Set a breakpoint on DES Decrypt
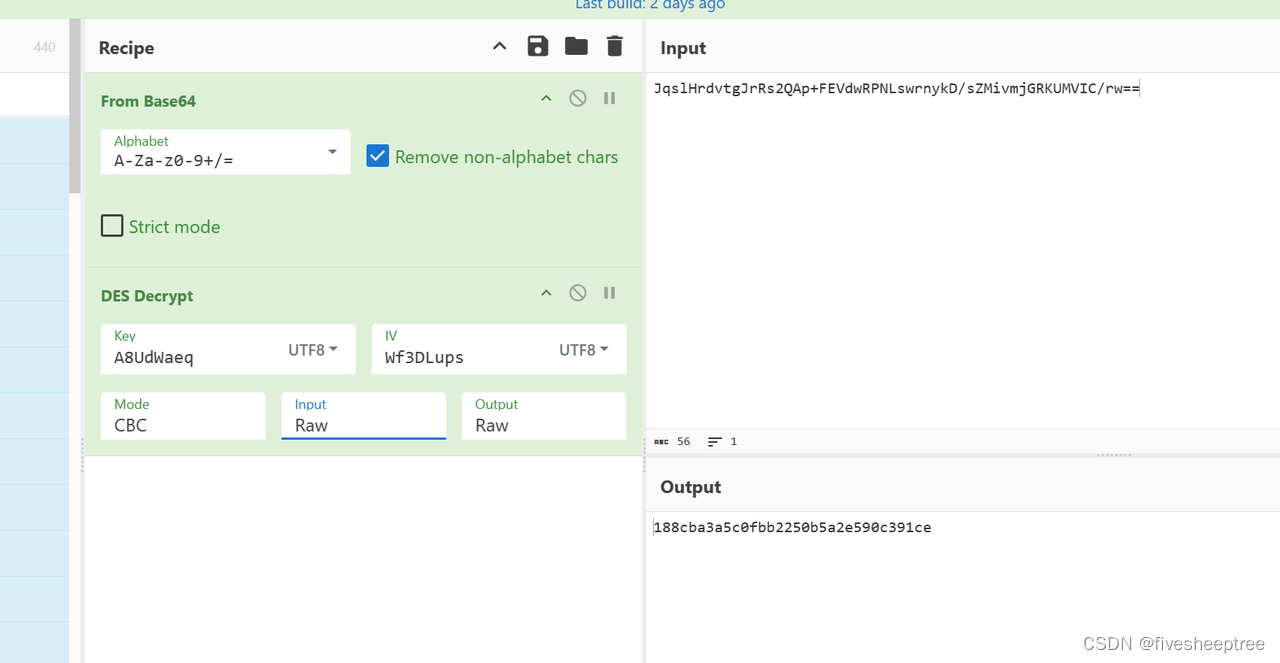 [x=609, y=292]
